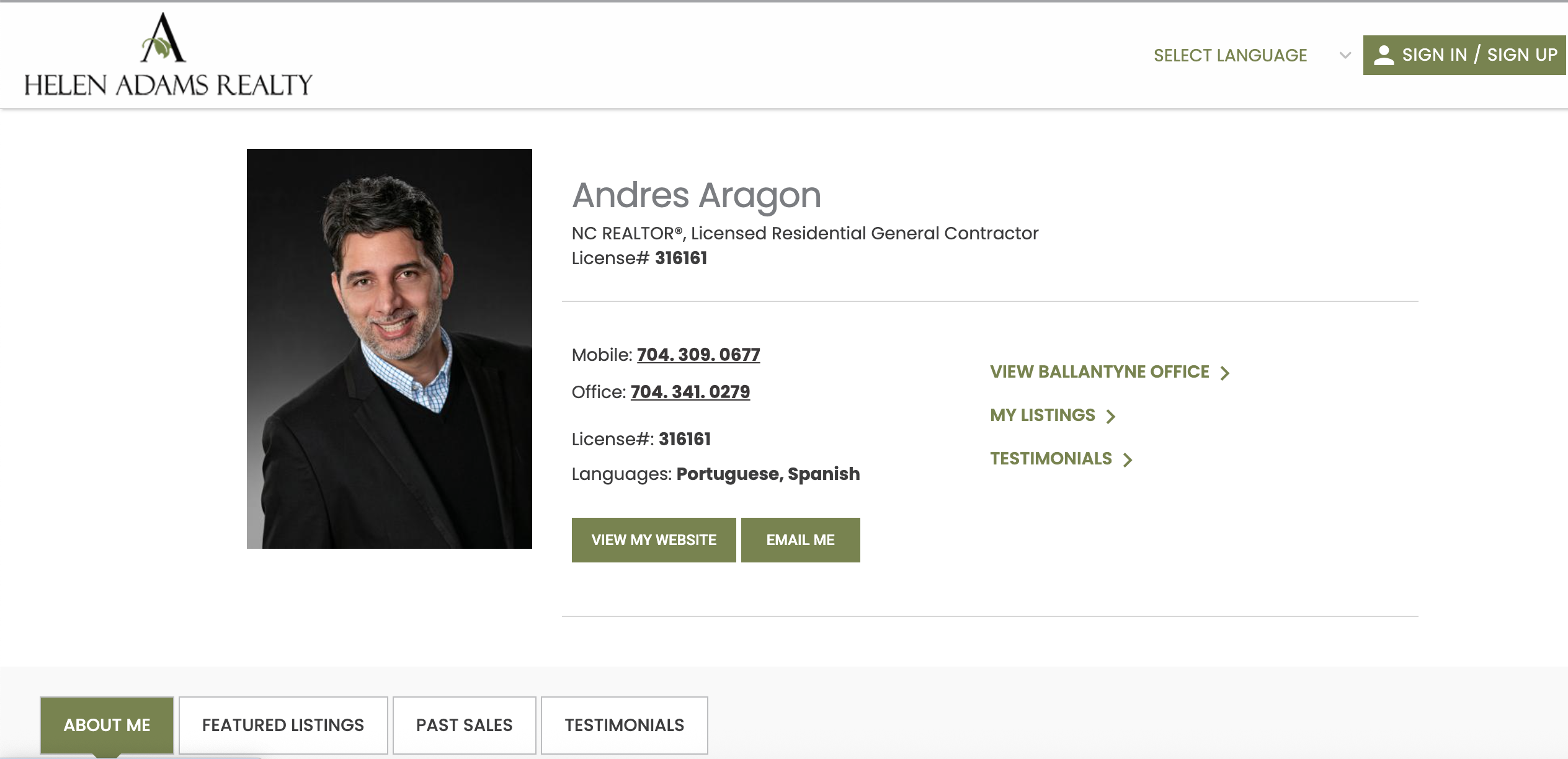Image resolution: width=1568 pixels, height=759 pixels.
Task: Open the Sign In / Sign Up button
Action: point(1464,55)
